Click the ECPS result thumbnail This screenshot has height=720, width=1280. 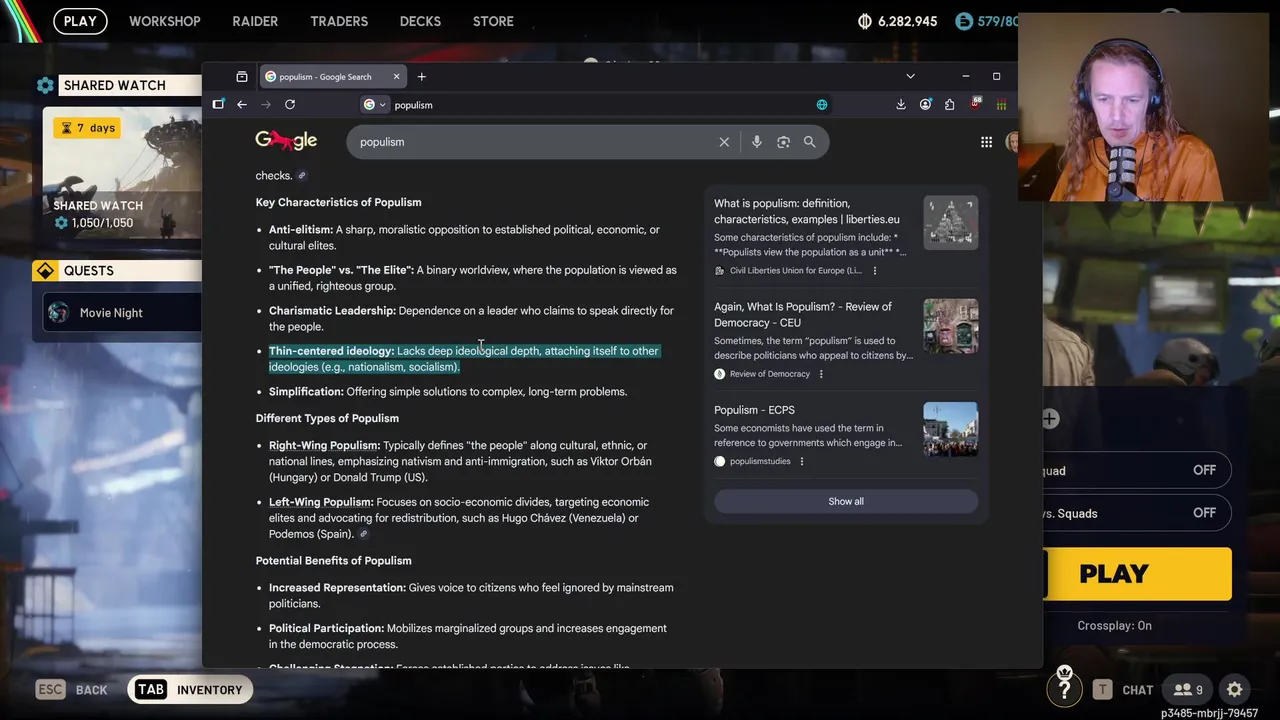[x=951, y=429]
